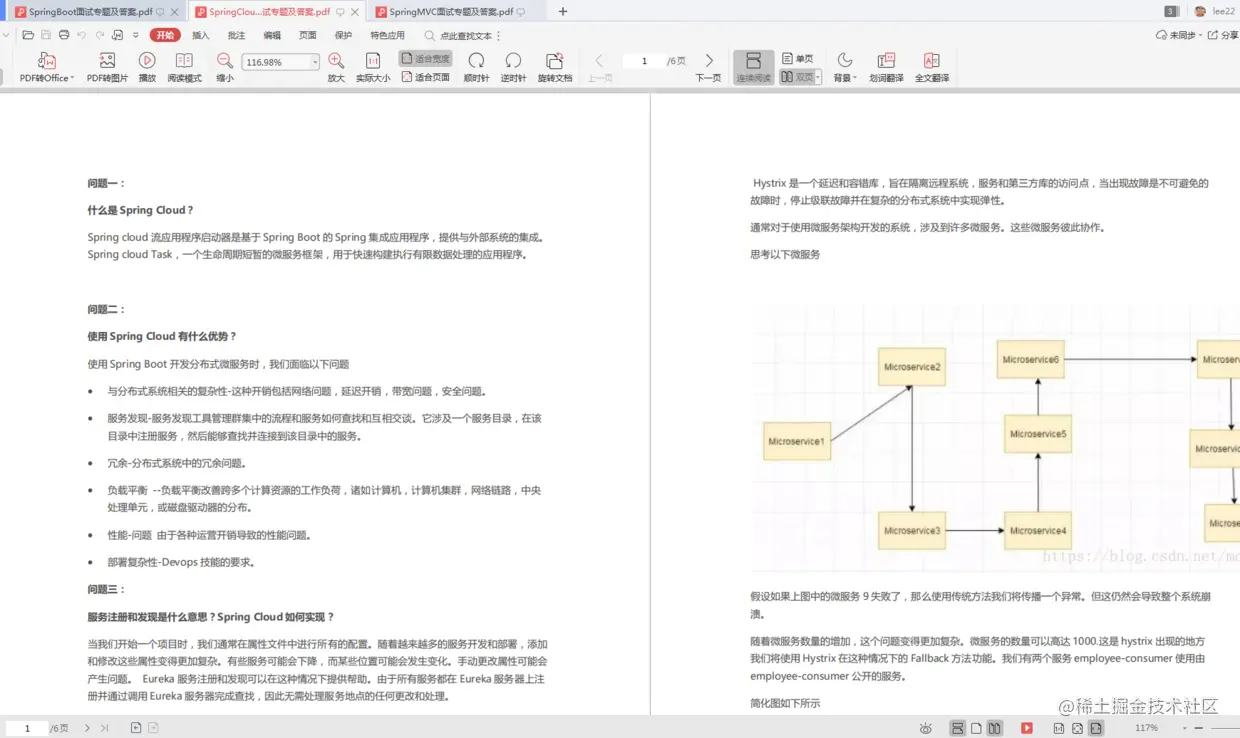The height and width of the screenshot is (738, 1240).
Task: Expand the quick access toolbar customize arrow
Action: (x=137, y=35)
